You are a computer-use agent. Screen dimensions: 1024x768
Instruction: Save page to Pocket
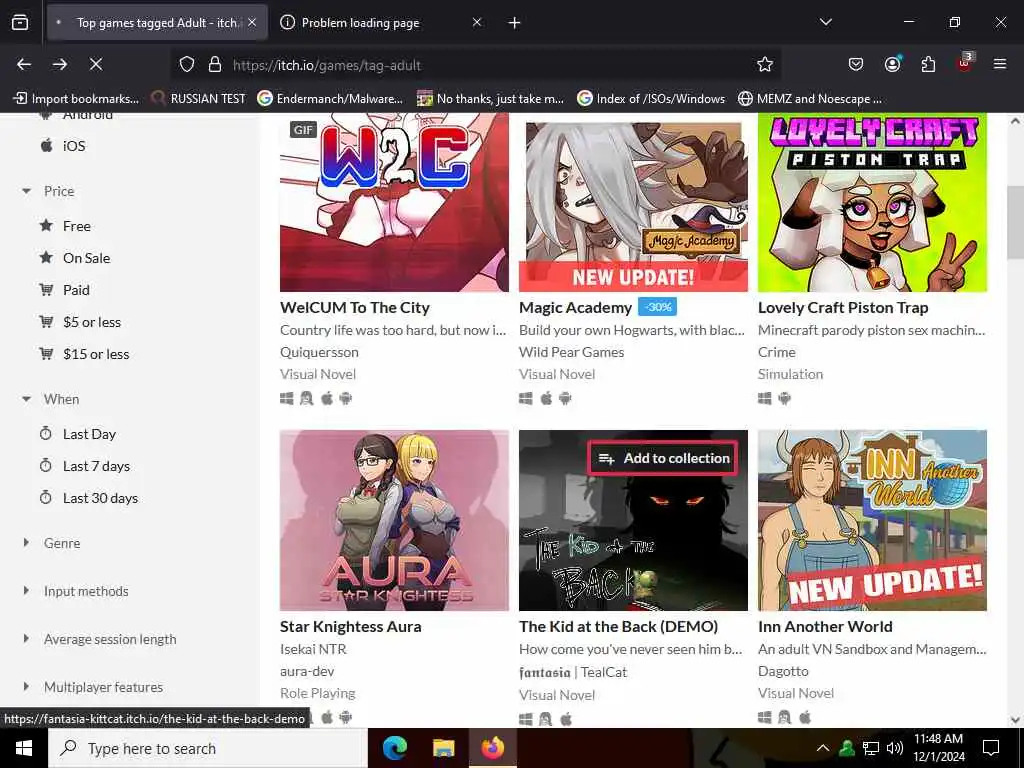[856, 64]
